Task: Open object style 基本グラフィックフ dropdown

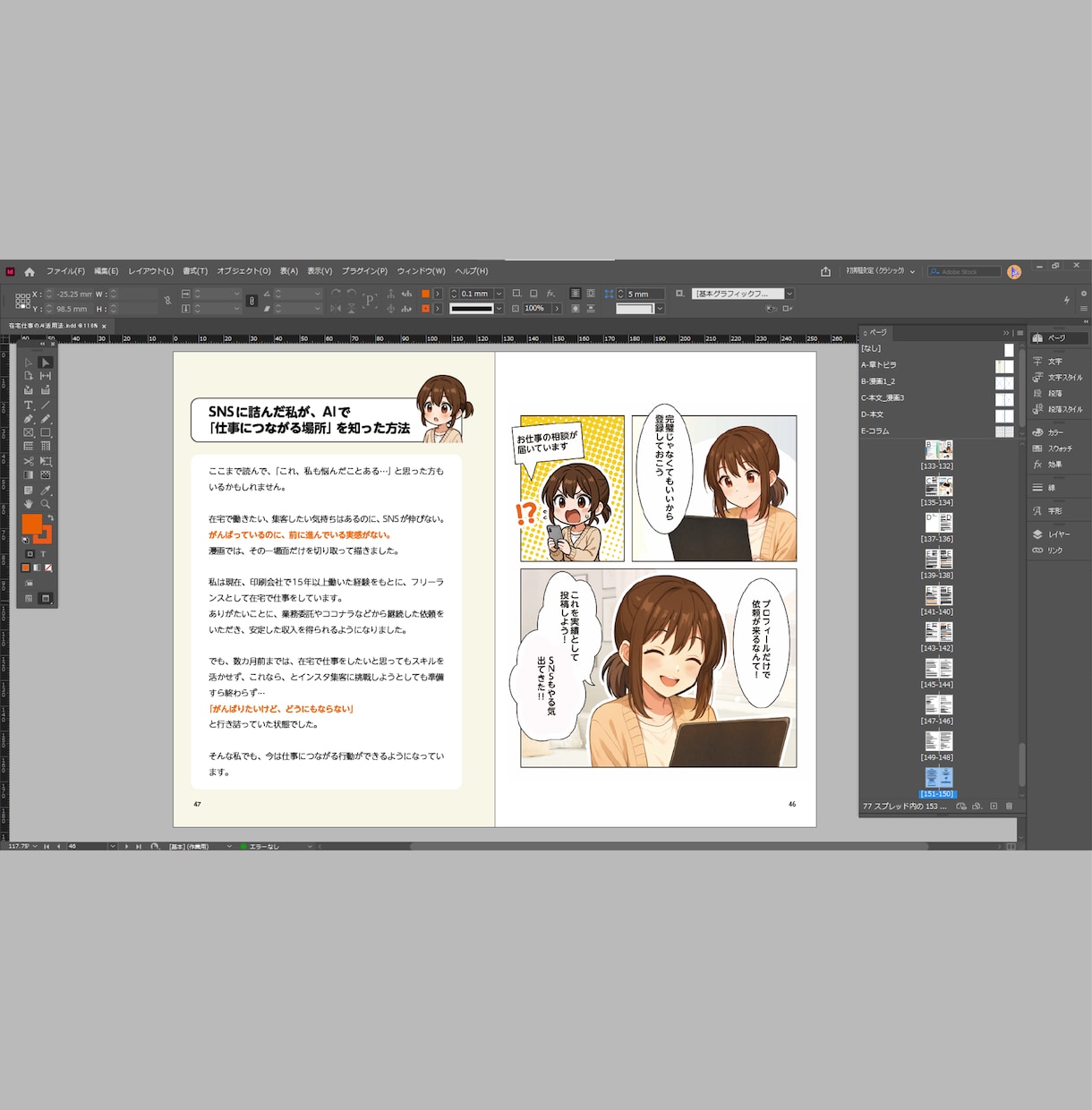Action: [789, 294]
